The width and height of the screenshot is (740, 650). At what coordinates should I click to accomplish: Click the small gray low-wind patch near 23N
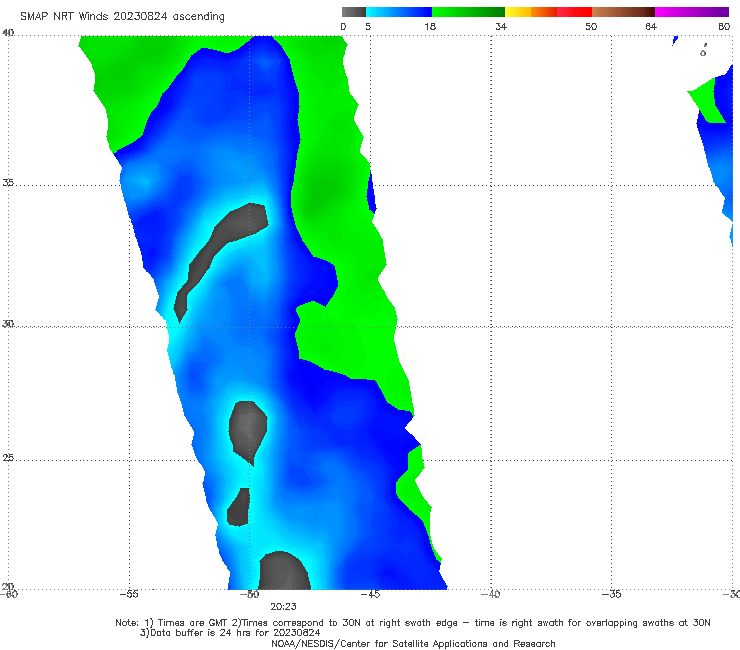(239, 510)
